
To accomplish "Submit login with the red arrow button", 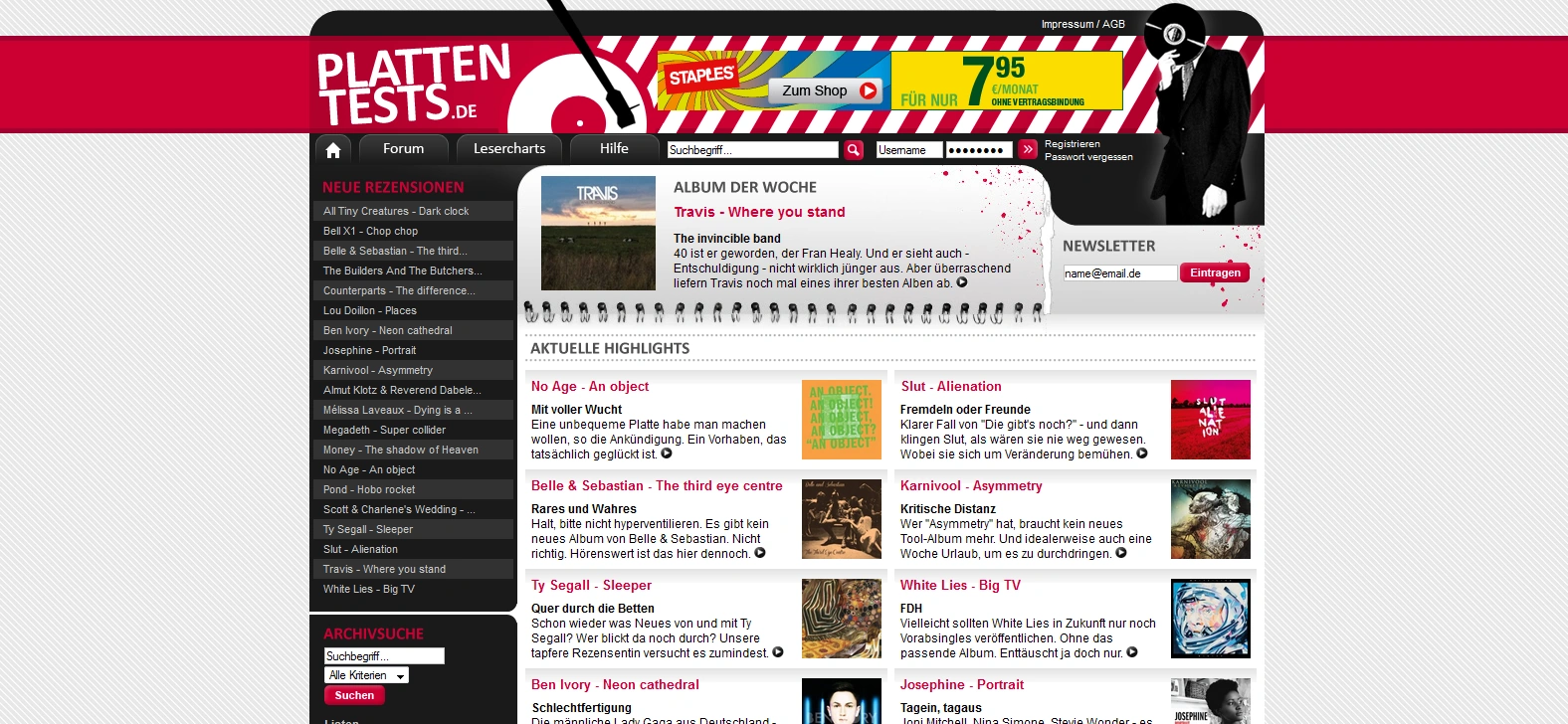I will [1028, 149].
